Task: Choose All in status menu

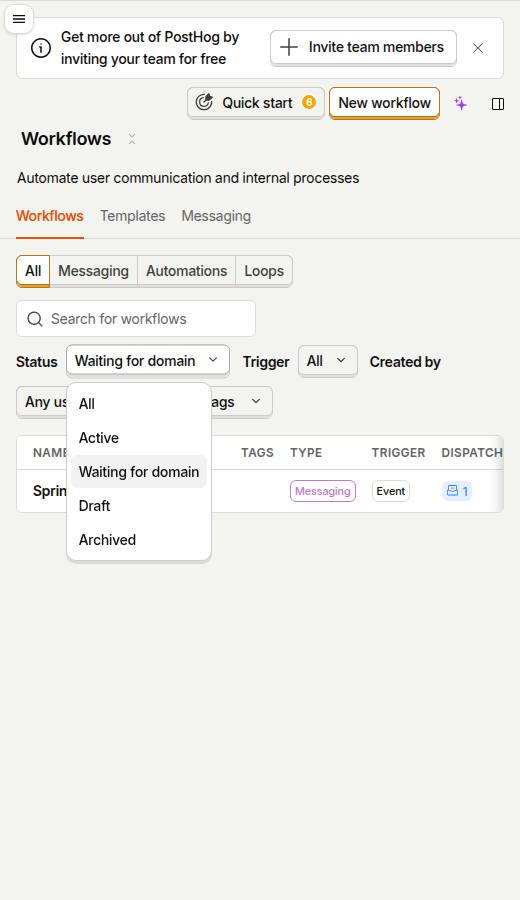Action: [139, 404]
